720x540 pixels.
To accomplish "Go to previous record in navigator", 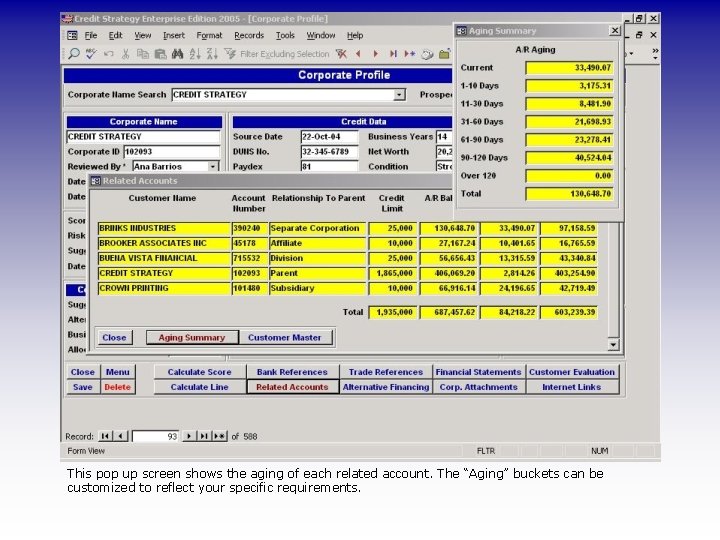I will (120, 436).
